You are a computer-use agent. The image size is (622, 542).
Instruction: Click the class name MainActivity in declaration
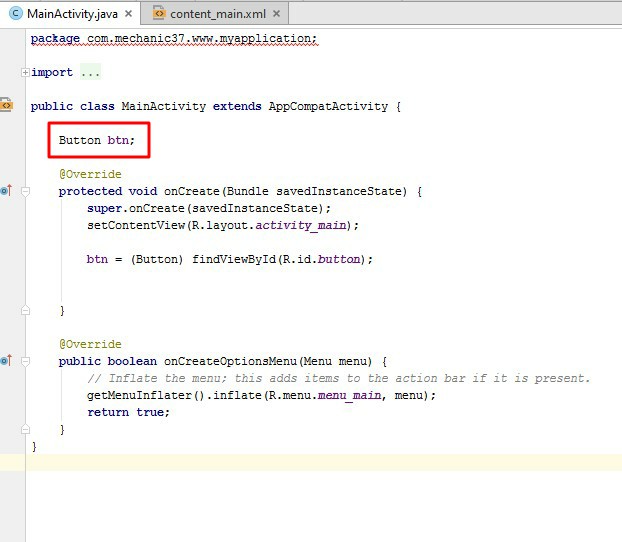point(163,106)
